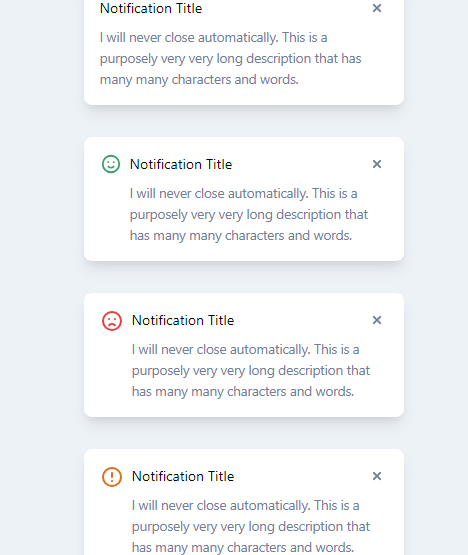This screenshot has width=468, height=555.
Task: Click the Notification Title beside the smiley icon
Action: tap(181, 165)
